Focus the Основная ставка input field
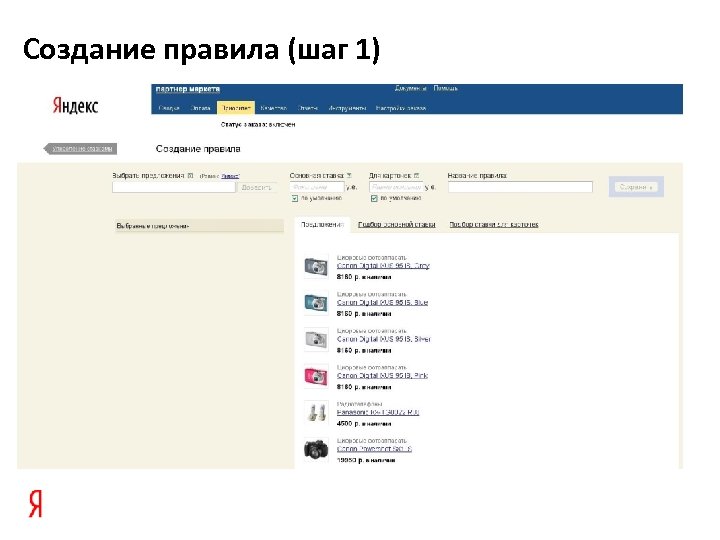The width and height of the screenshot is (720, 540). pos(317,187)
